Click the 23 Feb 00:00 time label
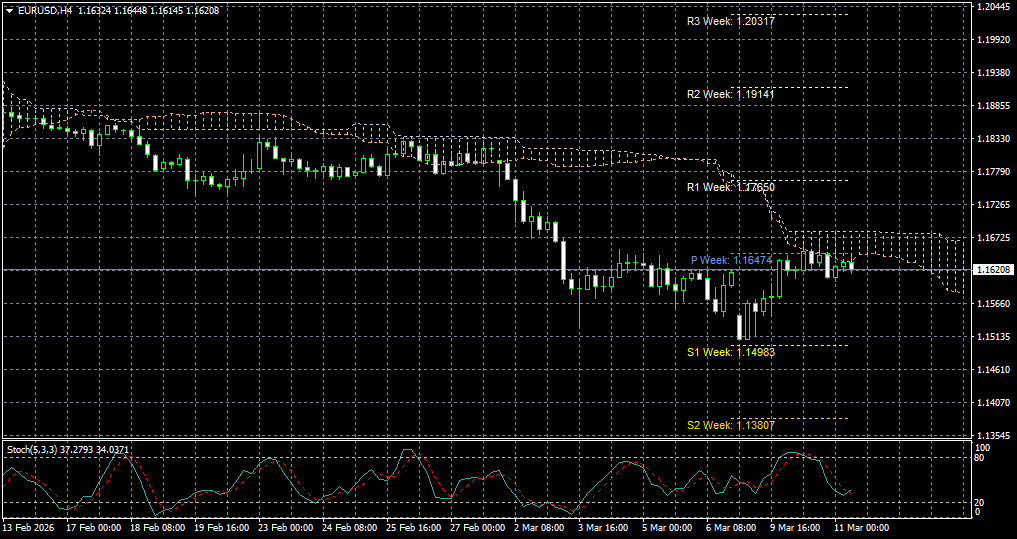1017x539 pixels. pos(286,527)
